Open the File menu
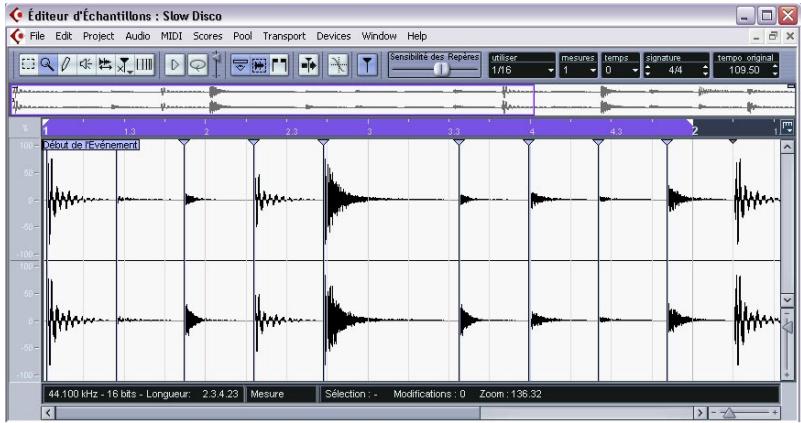This screenshot has height=423, width=801. (x=37, y=36)
